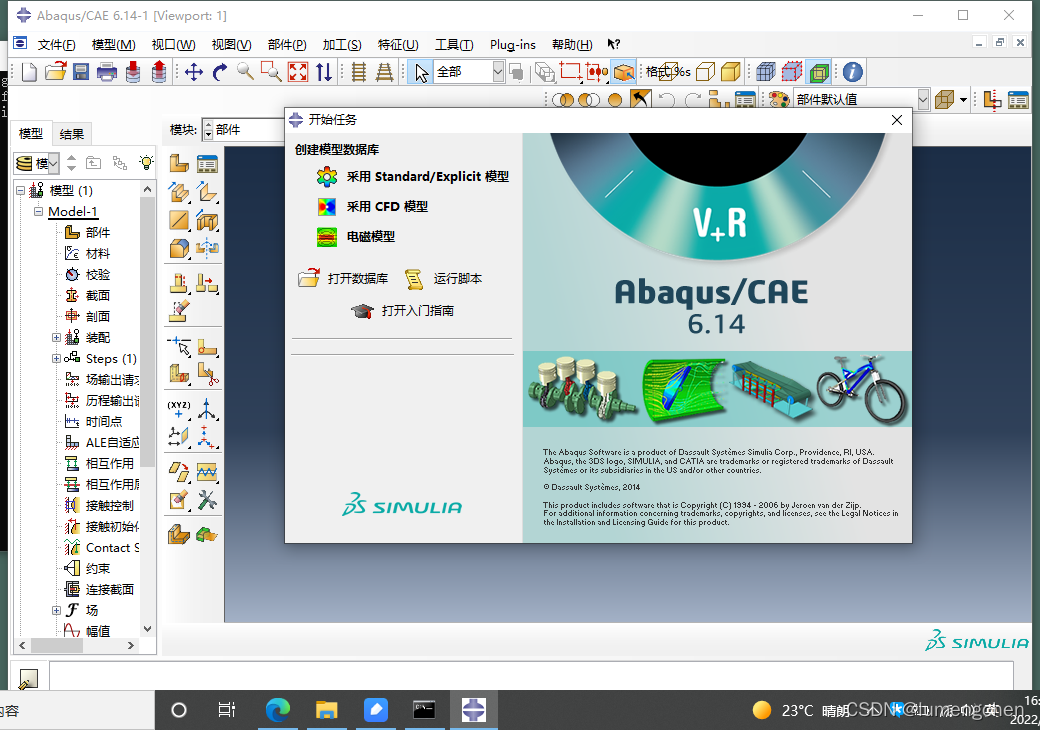Collapse the Model-1 tree node

38,211
